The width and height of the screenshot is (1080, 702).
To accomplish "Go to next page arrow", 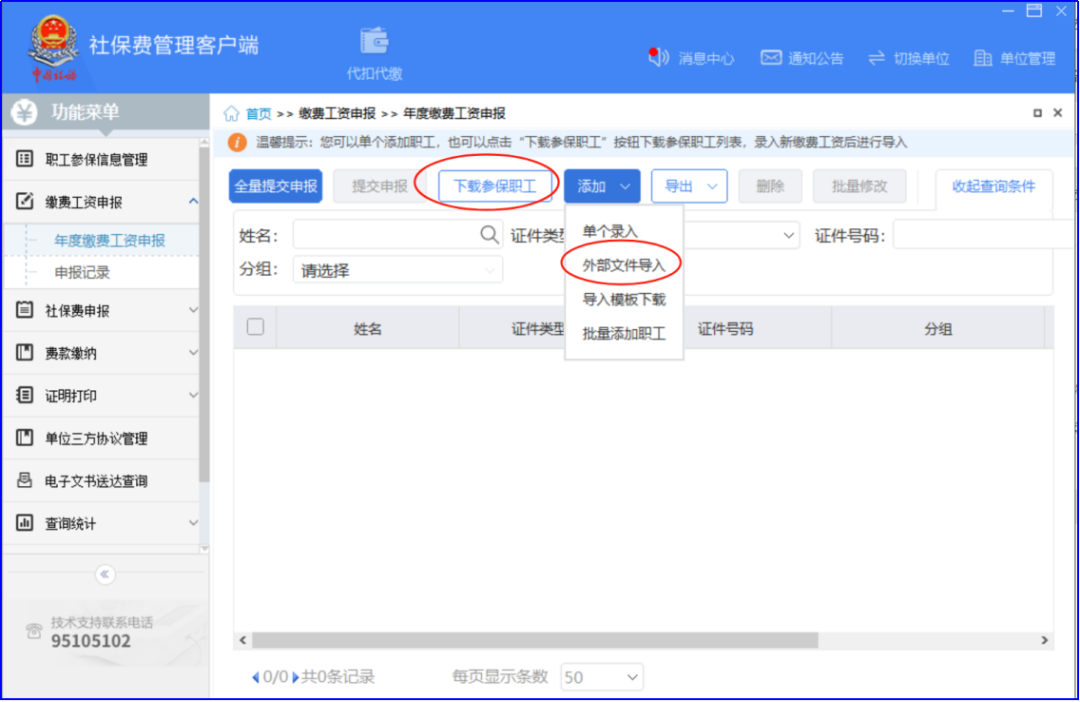I will pos(295,677).
